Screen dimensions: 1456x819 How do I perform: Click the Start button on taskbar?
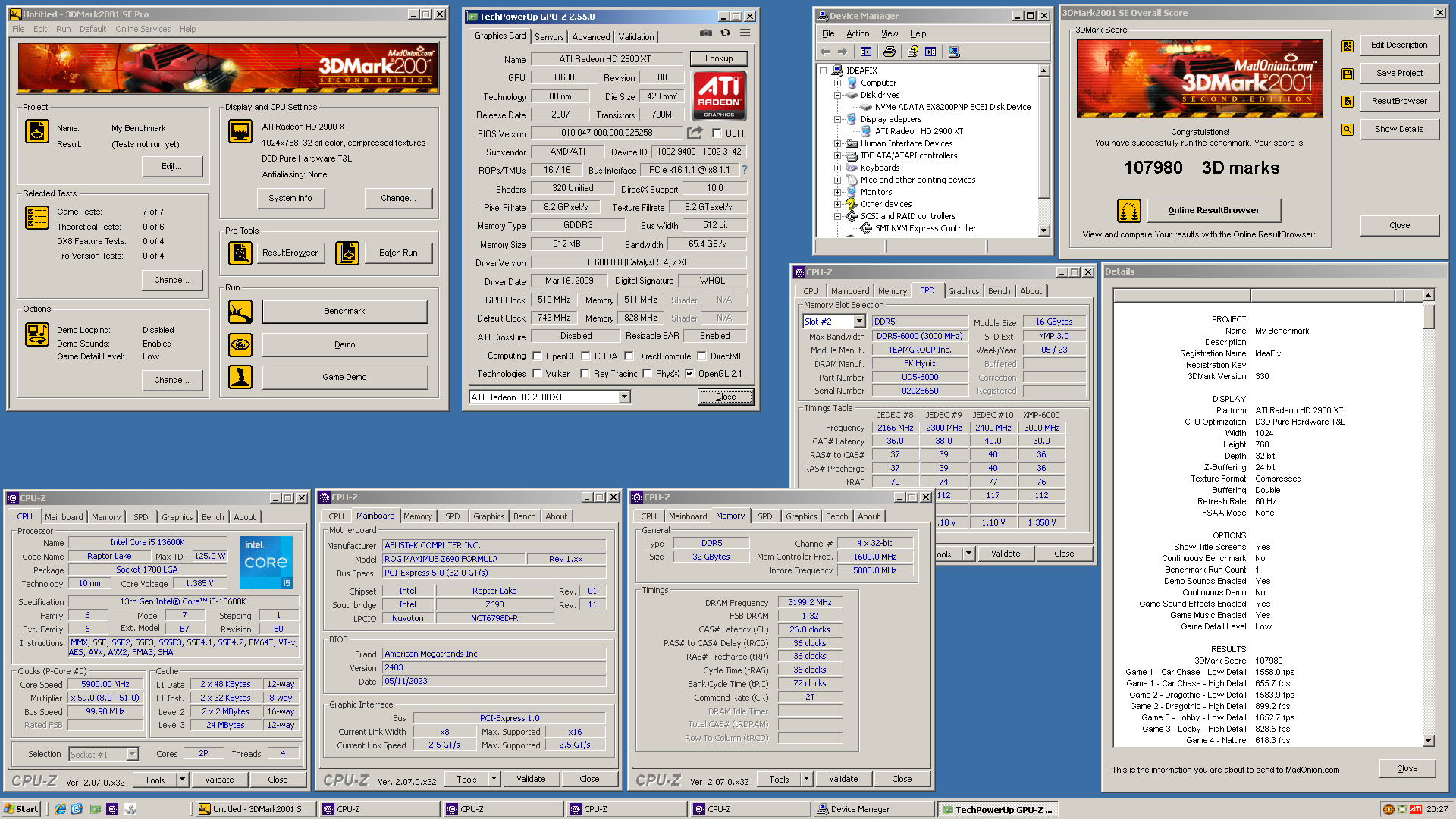pos(21,809)
